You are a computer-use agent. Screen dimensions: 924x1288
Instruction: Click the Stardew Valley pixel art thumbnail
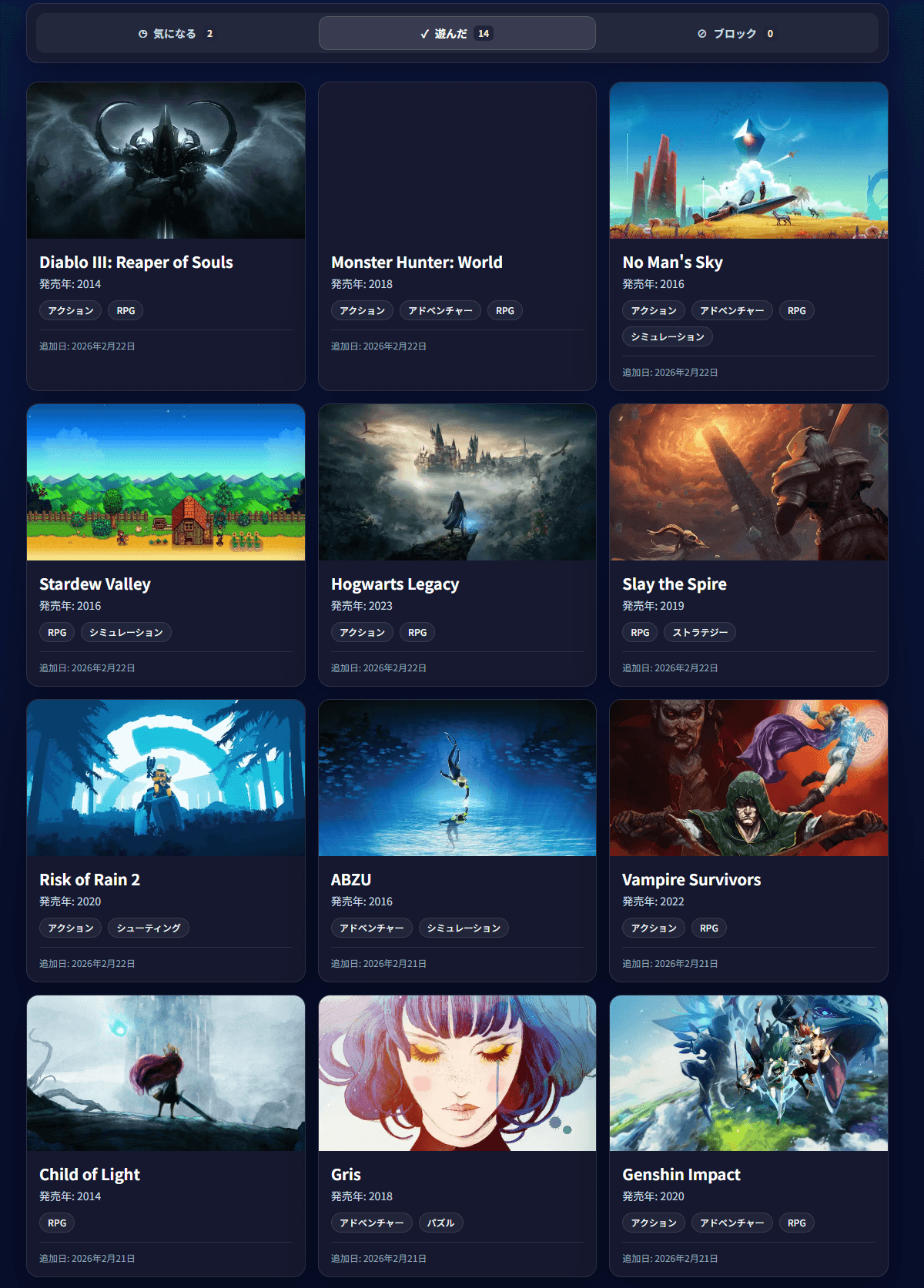166,483
